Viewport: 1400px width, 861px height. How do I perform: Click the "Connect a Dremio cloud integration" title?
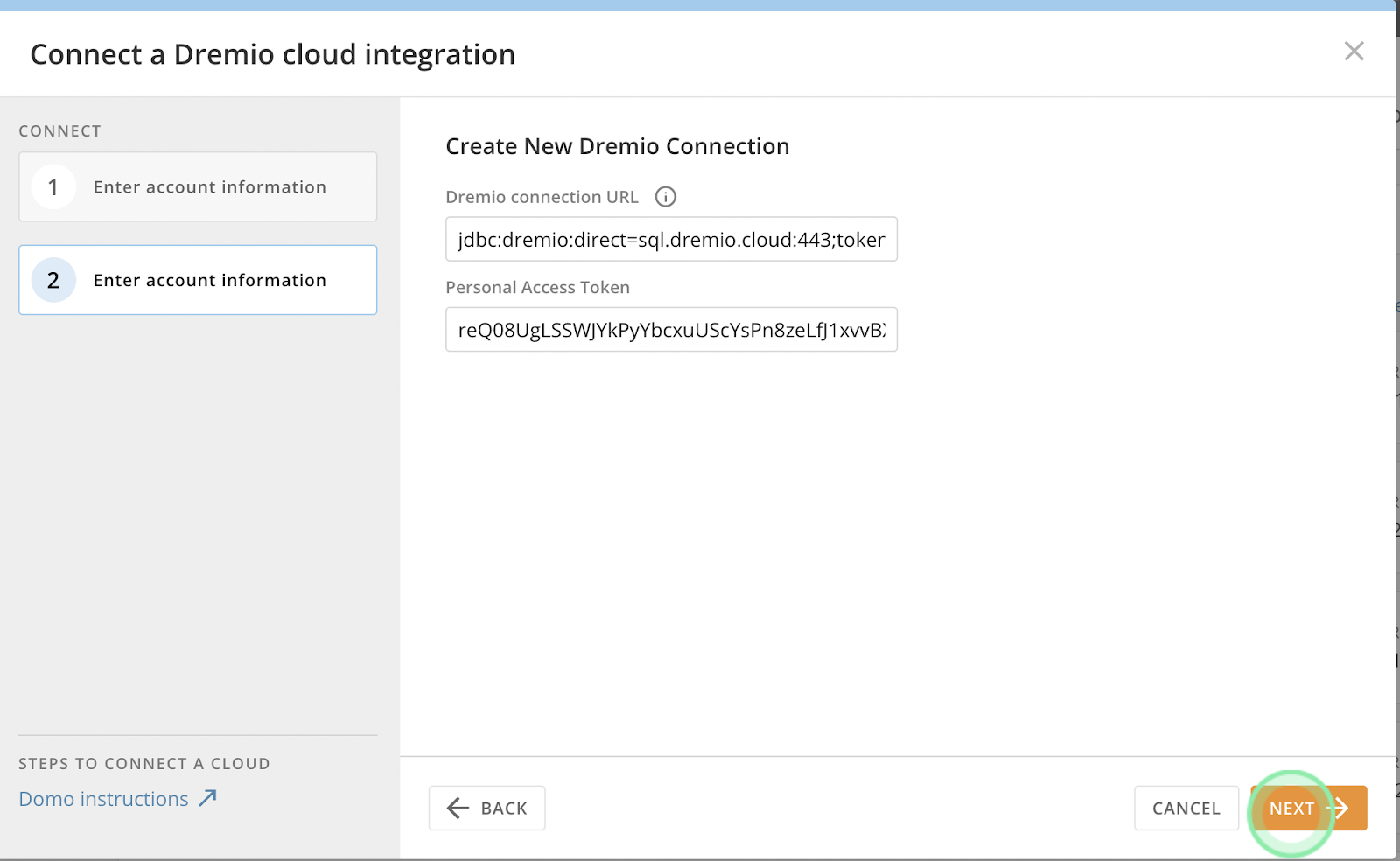pos(273,54)
